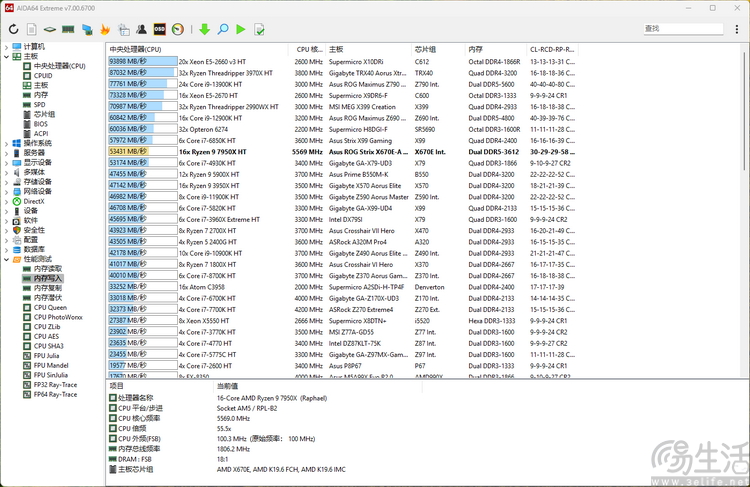Click the user silhouette toolbar icon

pos(141,30)
